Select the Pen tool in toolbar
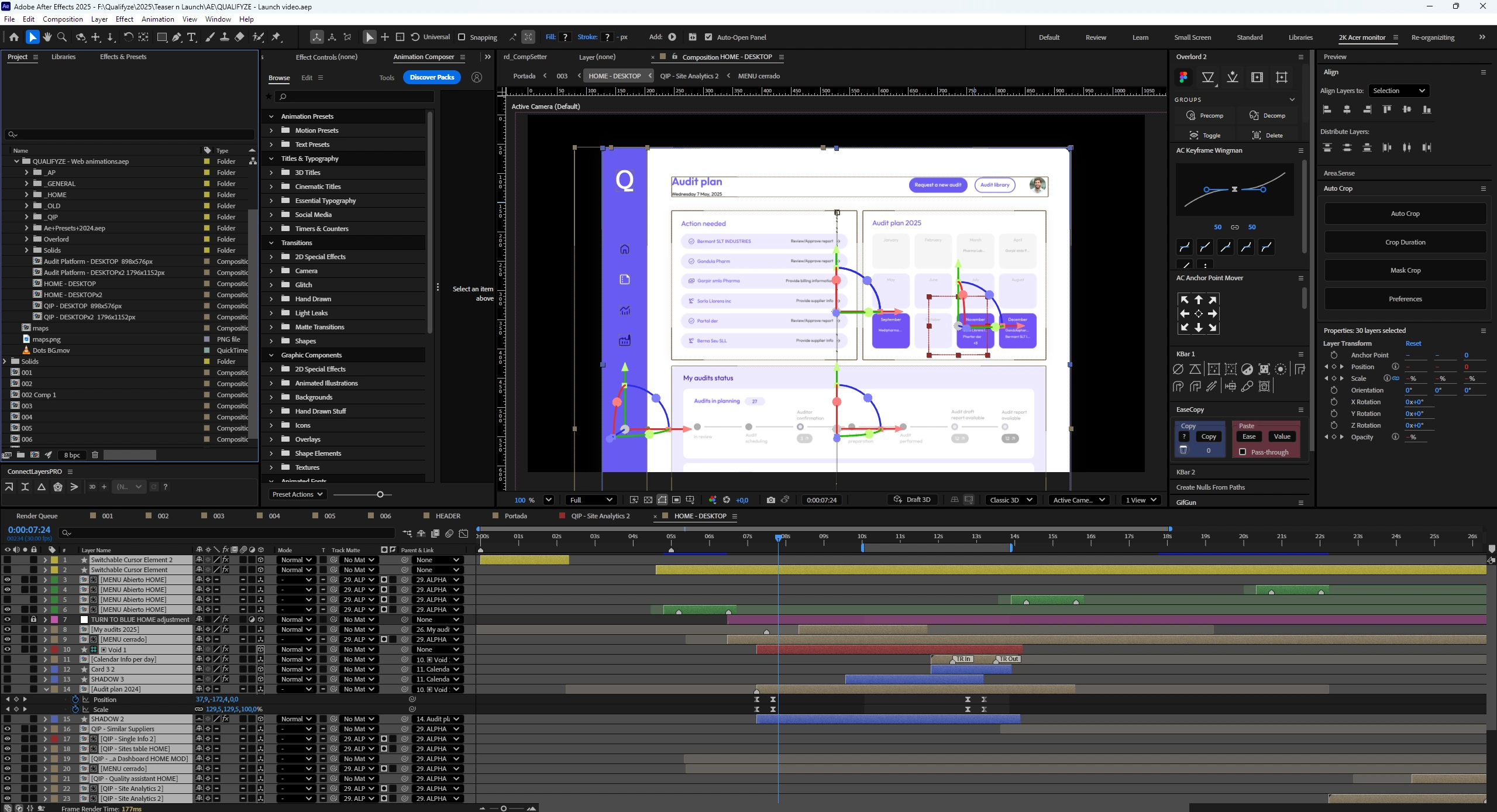This screenshot has width=1497, height=812. [176, 37]
